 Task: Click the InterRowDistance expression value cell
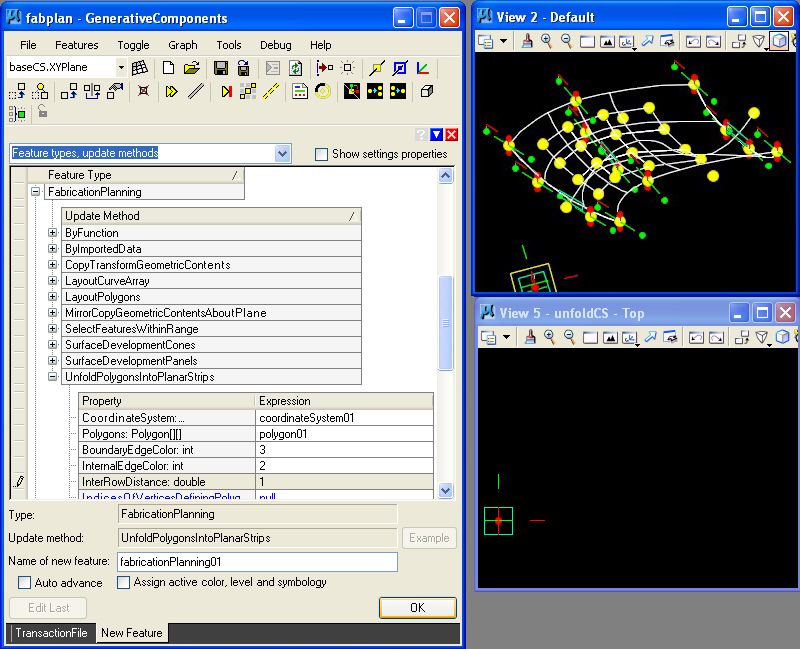click(344, 482)
